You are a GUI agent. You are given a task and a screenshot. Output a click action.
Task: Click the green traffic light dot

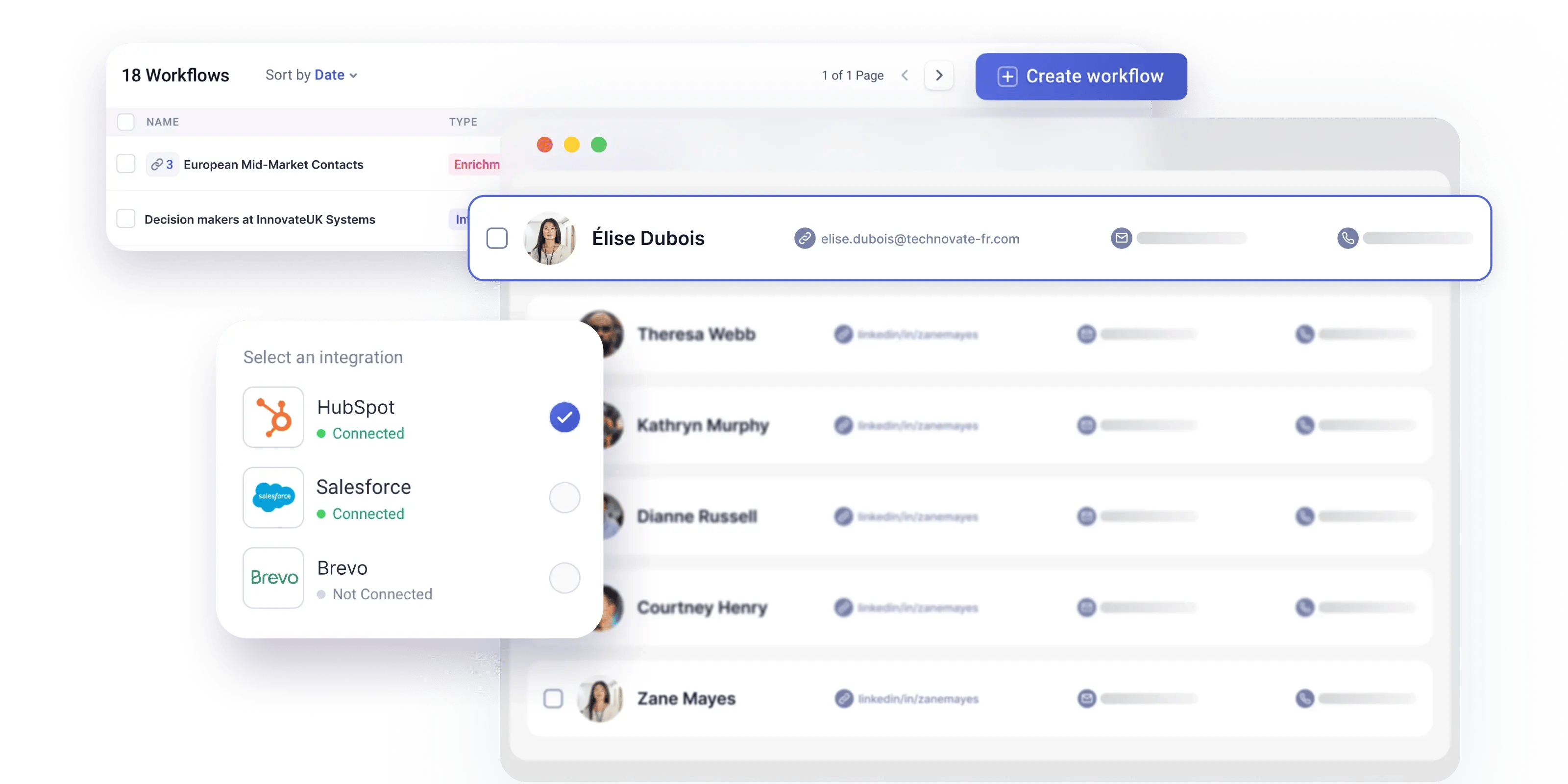click(599, 145)
